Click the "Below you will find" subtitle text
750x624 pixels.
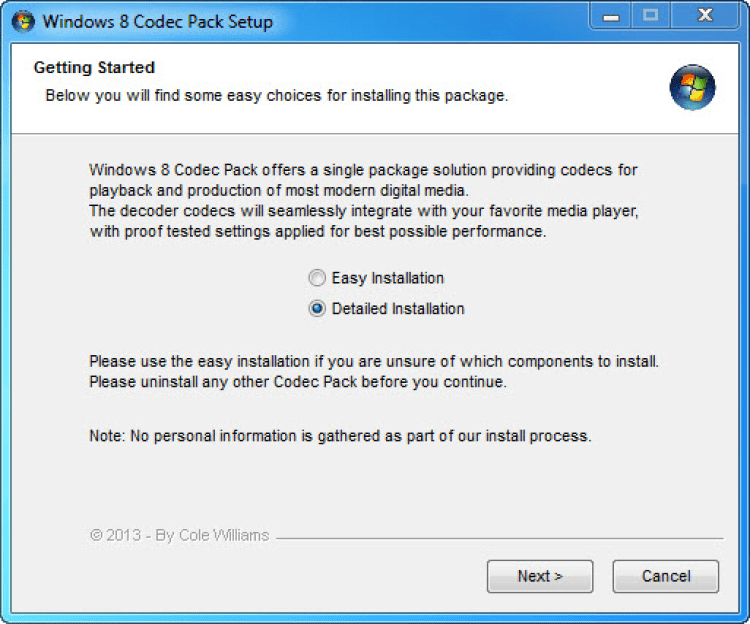(x=277, y=96)
